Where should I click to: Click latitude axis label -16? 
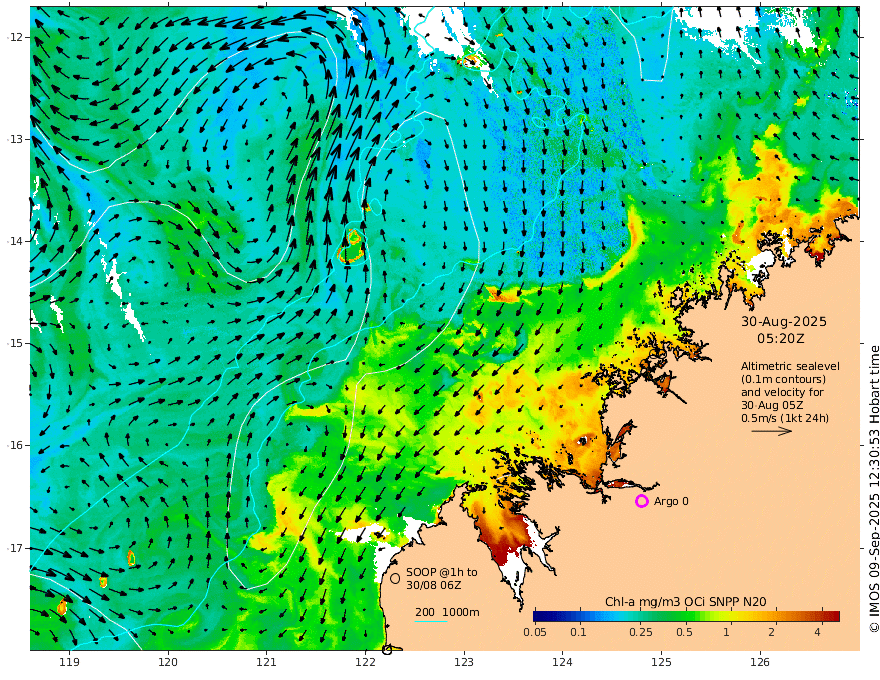tap(15, 445)
